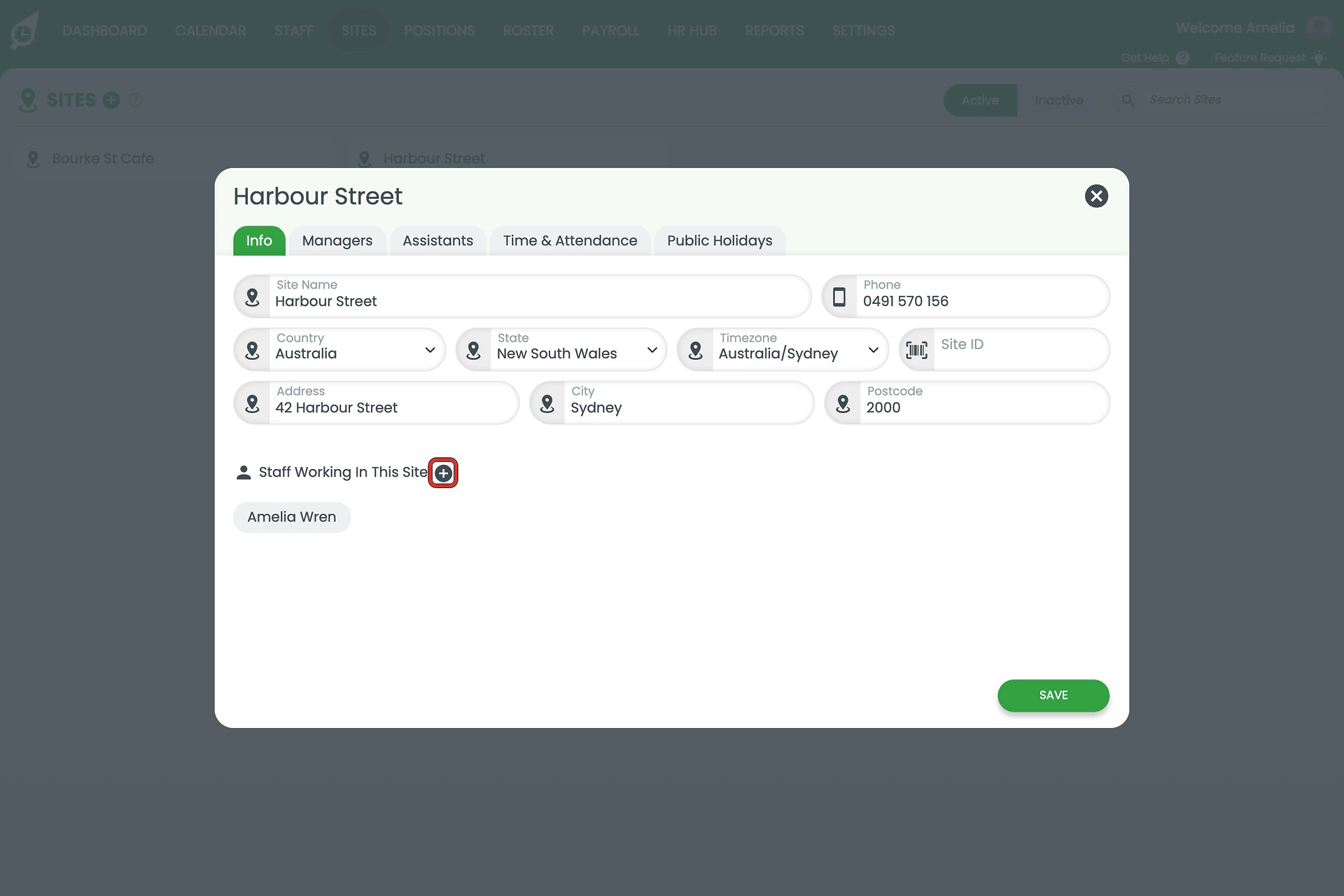Click the Sites heading location icon

(x=28, y=100)
